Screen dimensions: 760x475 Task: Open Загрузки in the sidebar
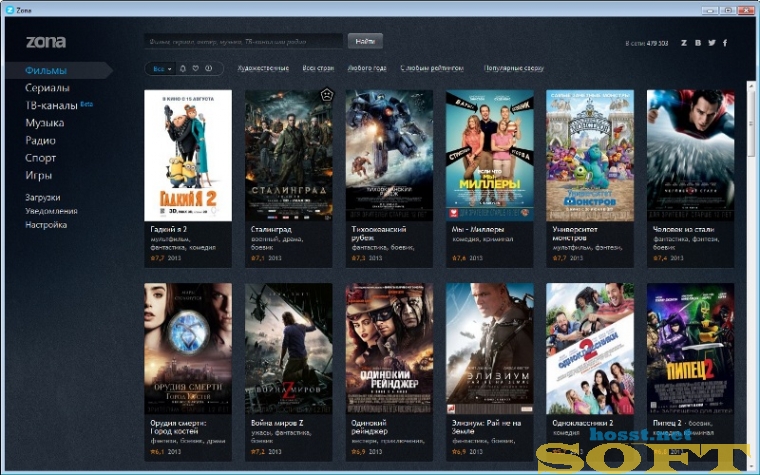point(43,197)
